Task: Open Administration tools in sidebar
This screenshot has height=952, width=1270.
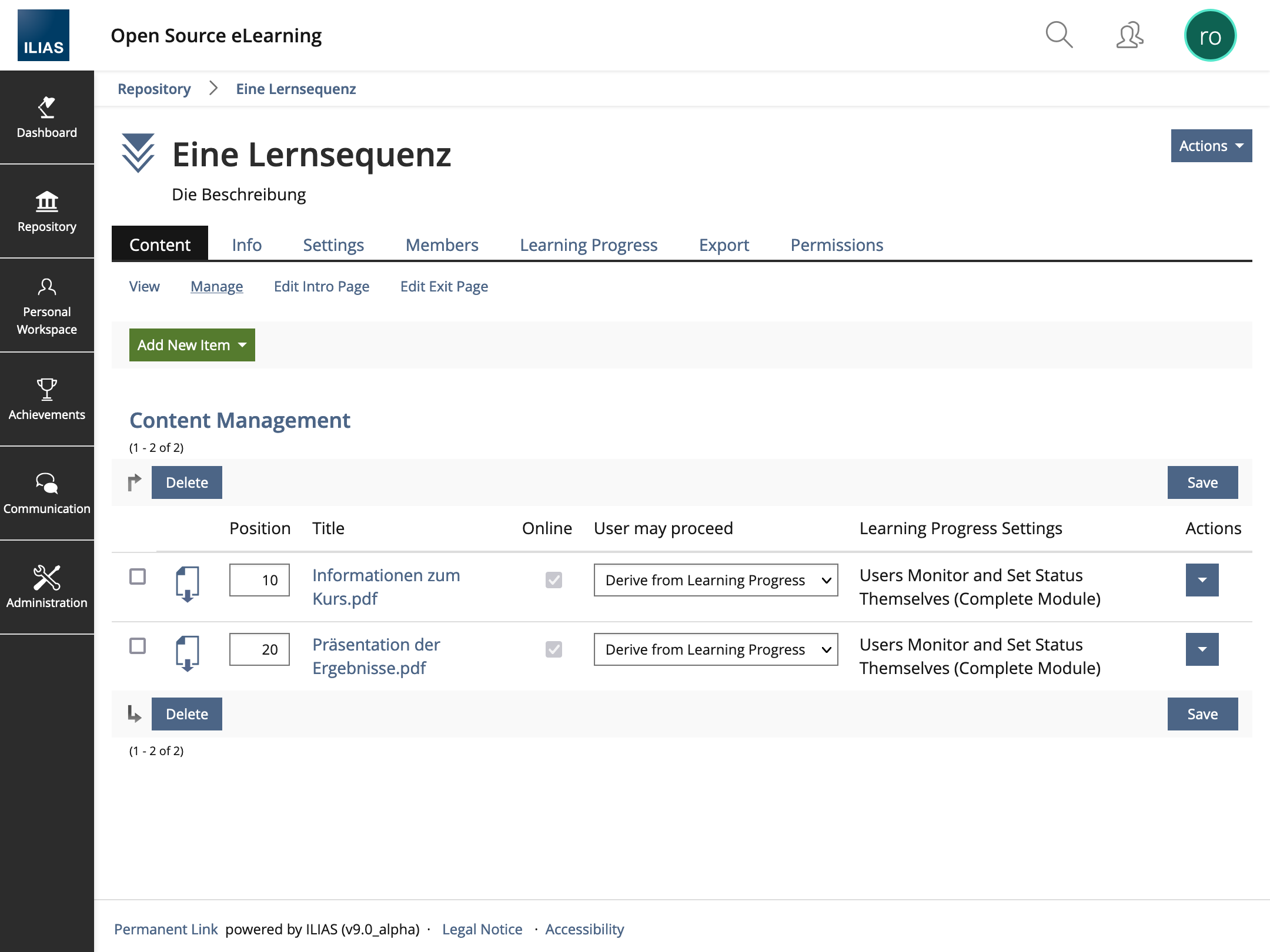Action: point(47,588)
